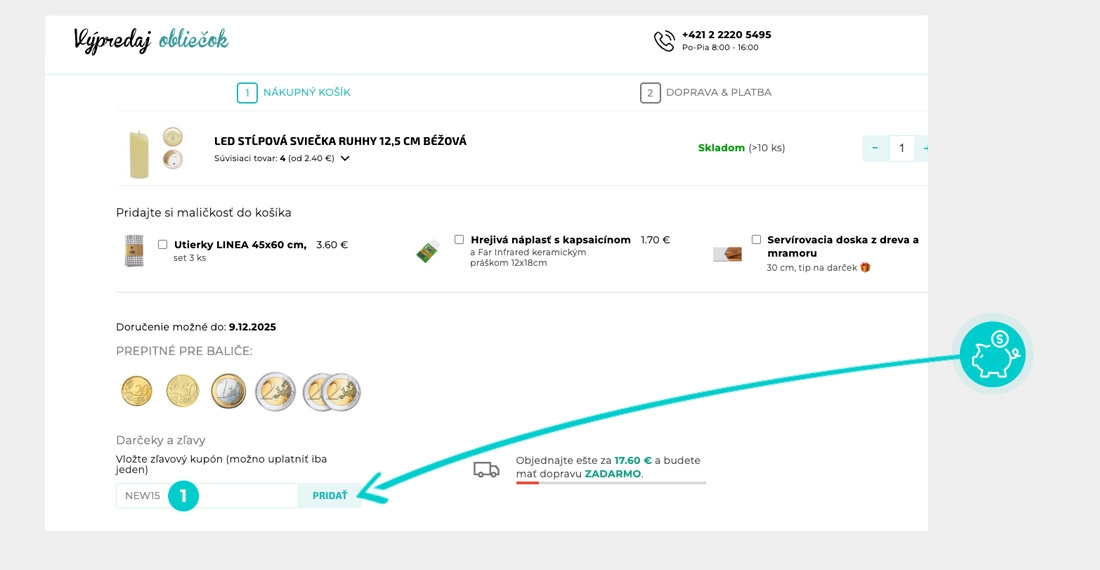This screenshot has width=1100, height=570.
Task: Select the 50 cent coin tip
Action: (183, 391)
